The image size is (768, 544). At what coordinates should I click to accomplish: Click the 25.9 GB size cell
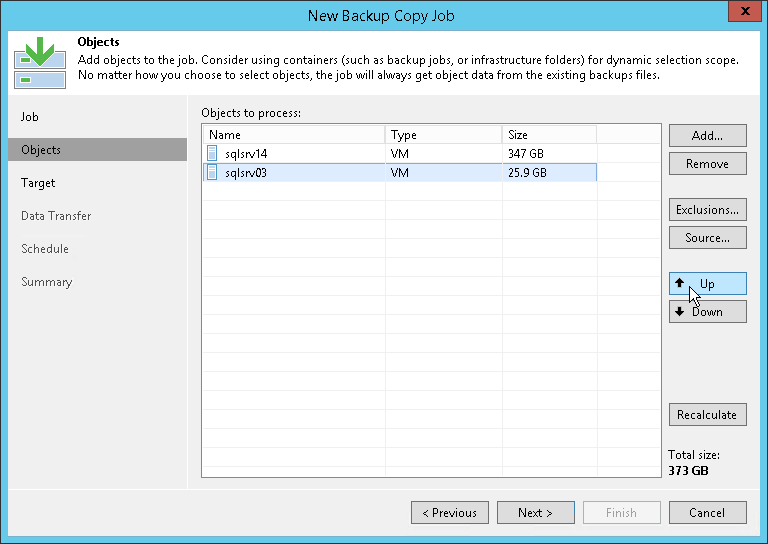pos(527,173)
